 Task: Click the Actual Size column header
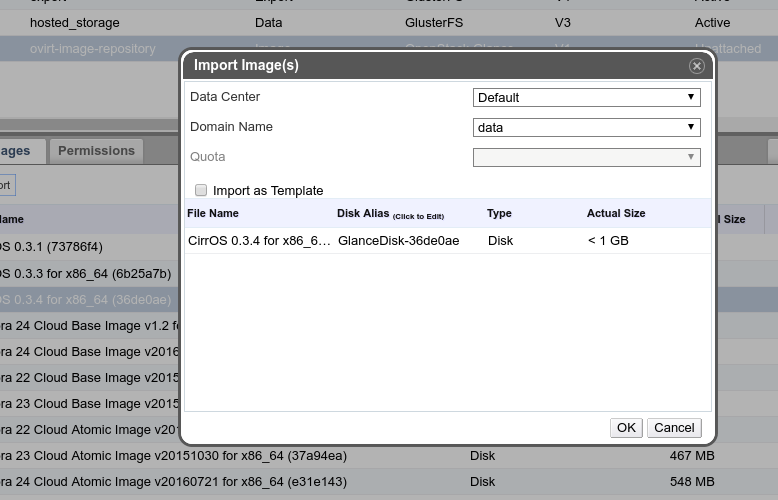(615, 213)
